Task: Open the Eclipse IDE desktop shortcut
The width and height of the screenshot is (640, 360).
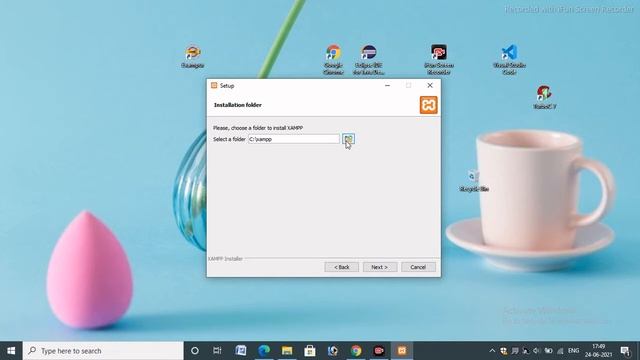Action: click(x=369, y=60)
